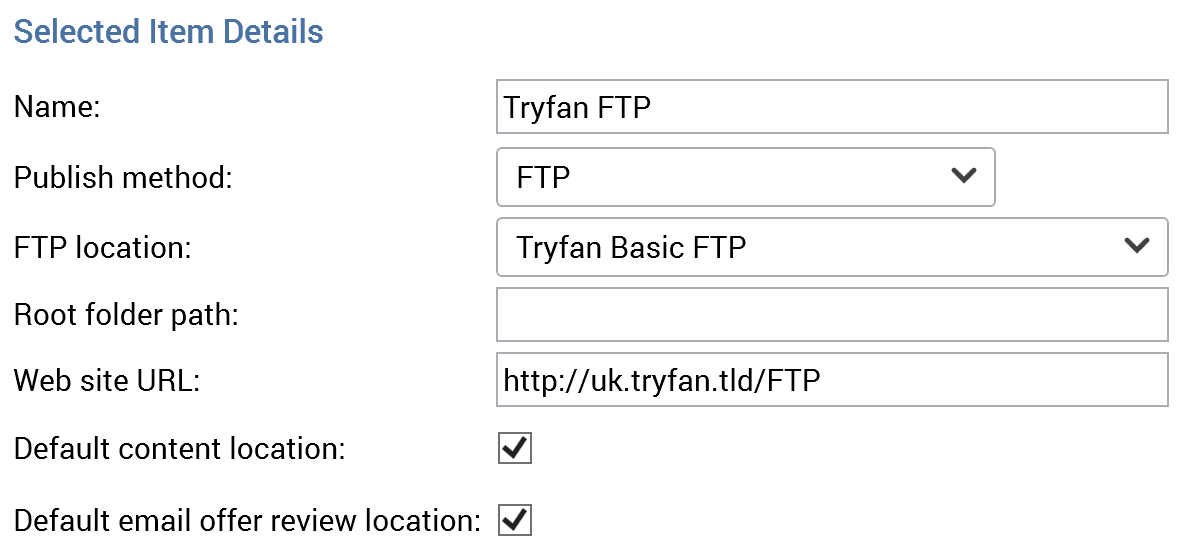This screenshot has width=1181, height=557.
Task: Focus the empty Root folder path field
Action: [831, 315]
